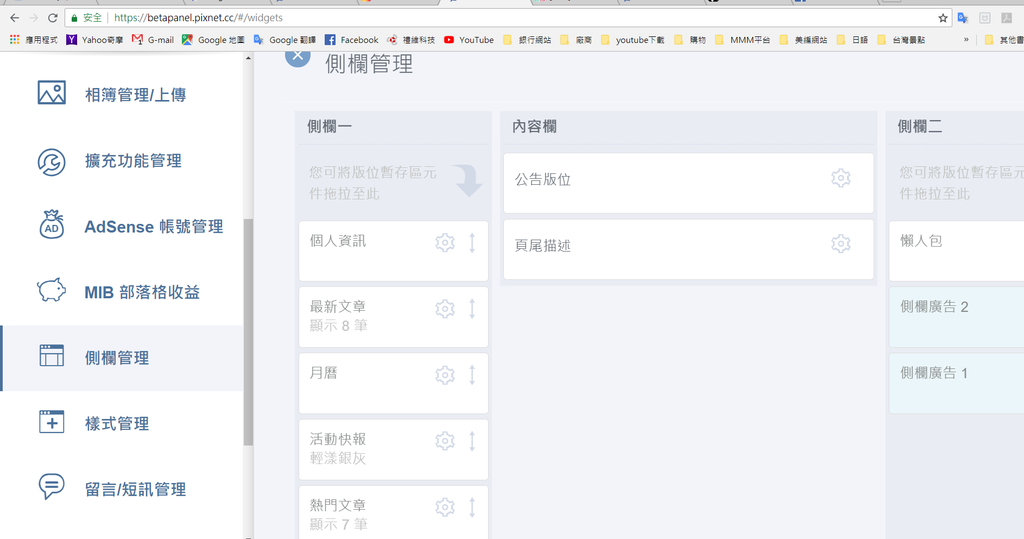Click the 擴充功能管理 wrench icon

(52, 162)
